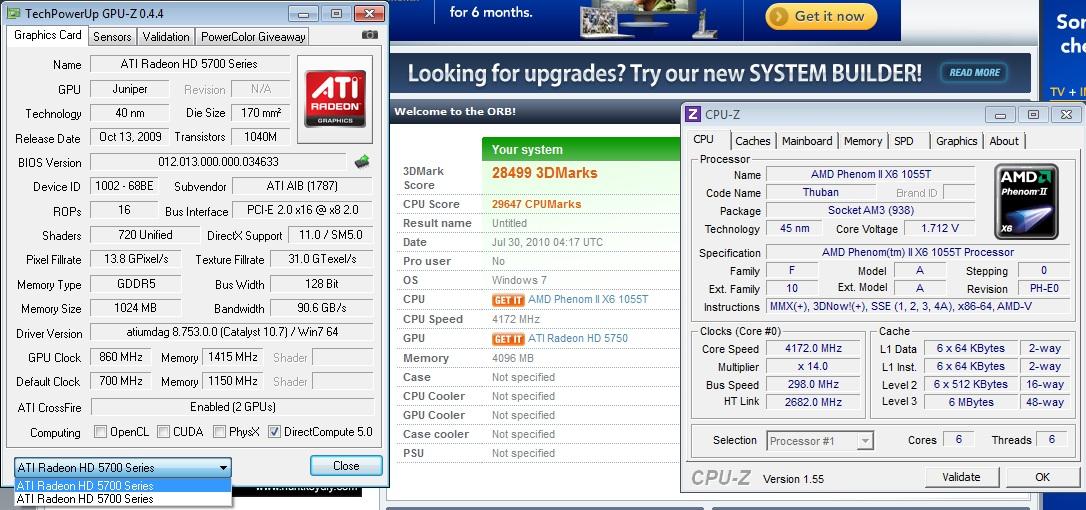Image resolution: width=1086 pixels, height=510 pixels.
Task: Click the Core Speed 4172.0 MHz value
Action: [811, 349]
